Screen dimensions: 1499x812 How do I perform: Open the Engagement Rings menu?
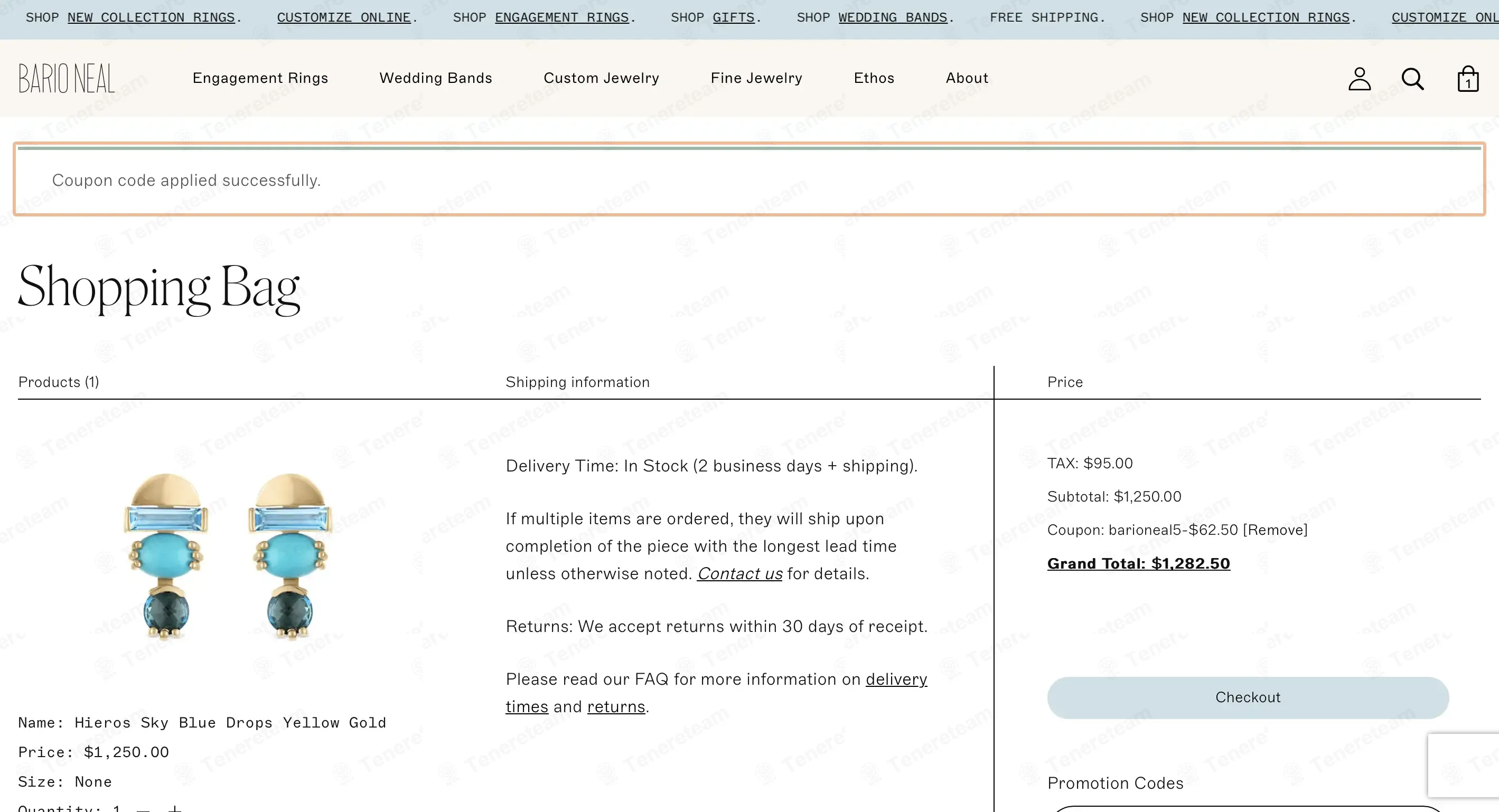[260, 78]
